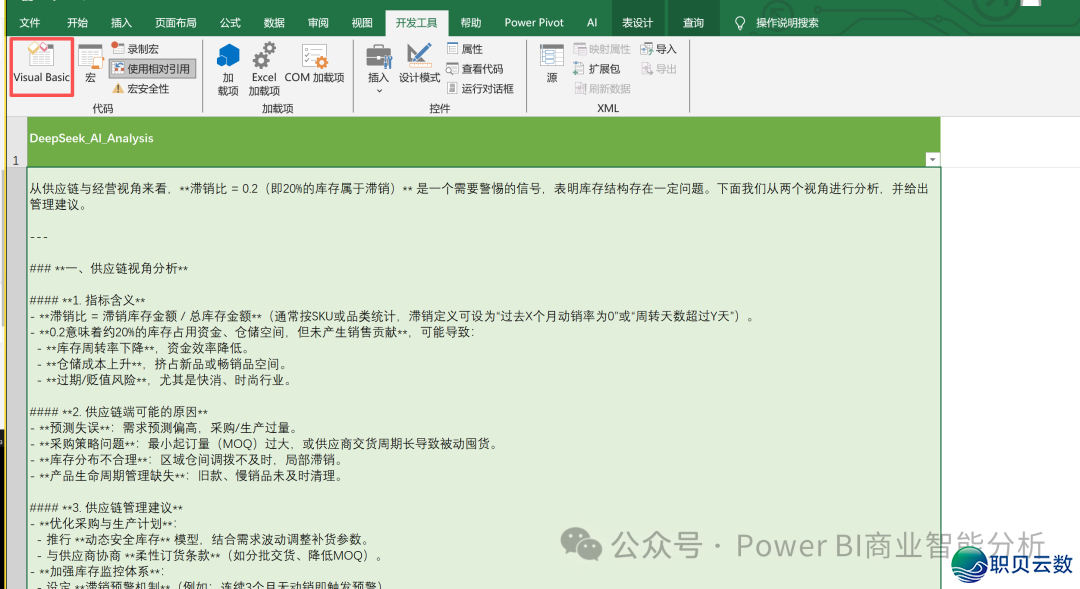
Task: Open the DeepSeek_AI_Analysis cell dropdown arrow
Action: coord(932,159)
